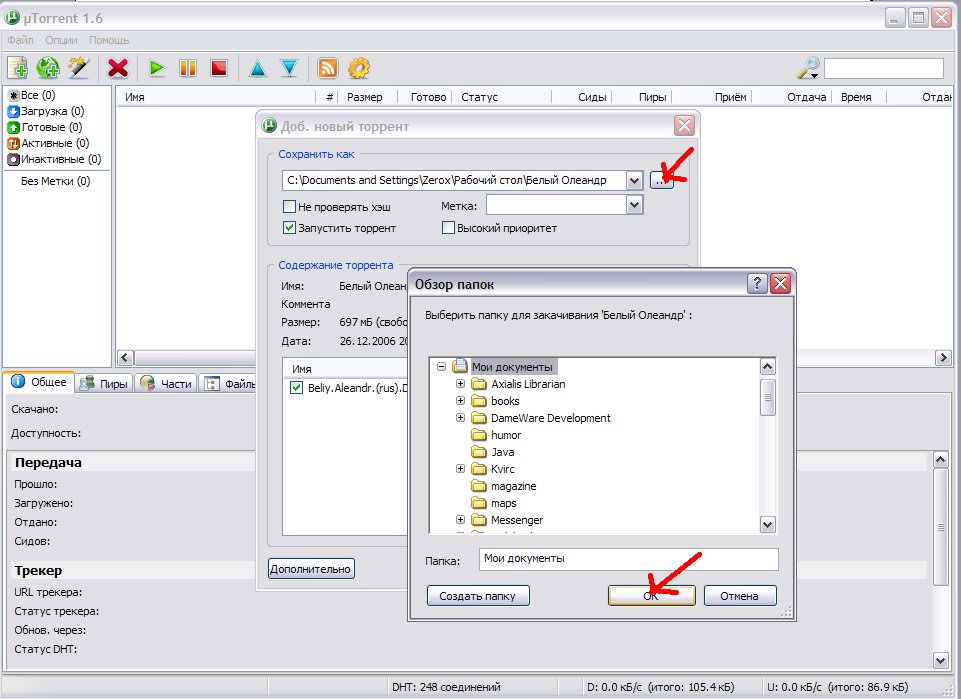Image resolution: width=961 pixels, height=699 pixels.
Task: Click the Дополнительно button
Action: point(311,569)
